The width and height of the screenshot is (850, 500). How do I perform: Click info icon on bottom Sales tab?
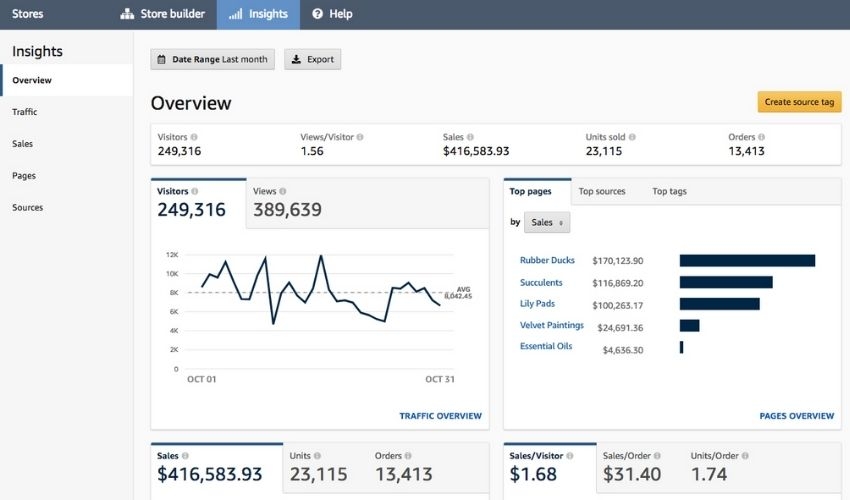coord(185,456)
